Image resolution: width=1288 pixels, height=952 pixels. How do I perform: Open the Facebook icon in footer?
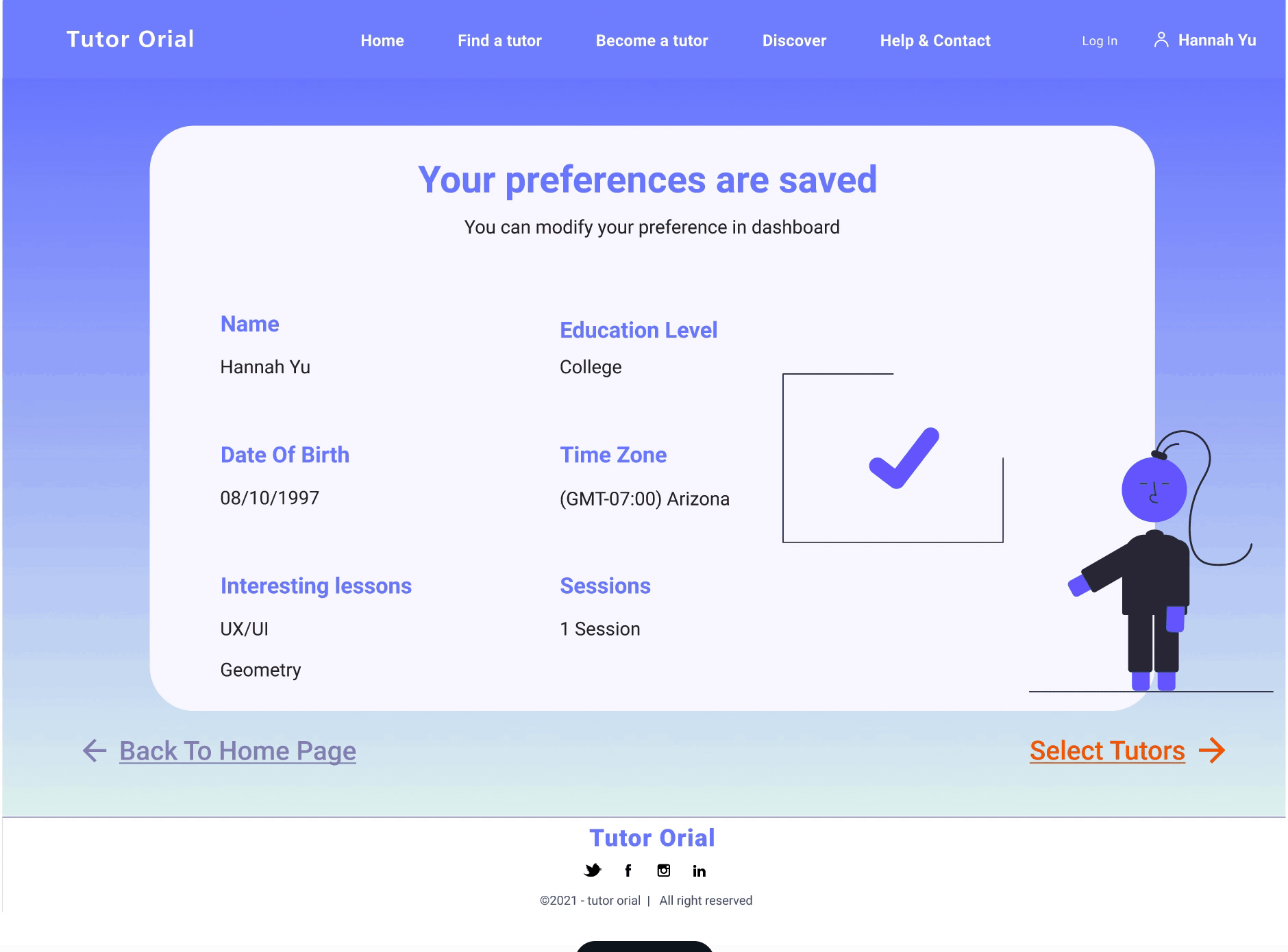pyautogui.click(x=628, y=870)
